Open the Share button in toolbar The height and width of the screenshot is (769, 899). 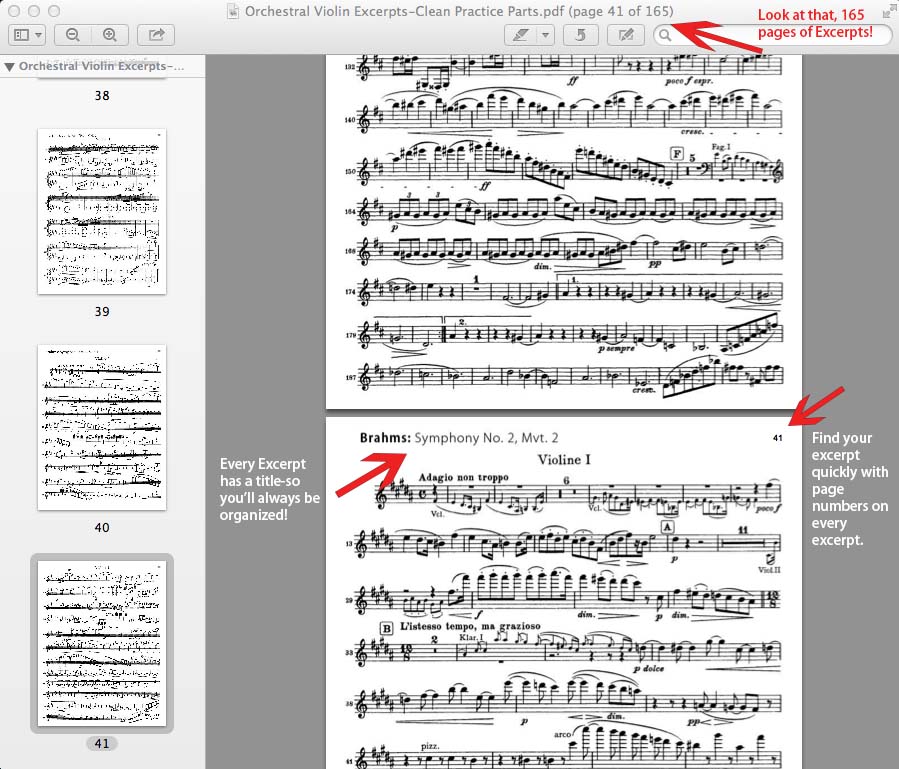coord(157,35)
